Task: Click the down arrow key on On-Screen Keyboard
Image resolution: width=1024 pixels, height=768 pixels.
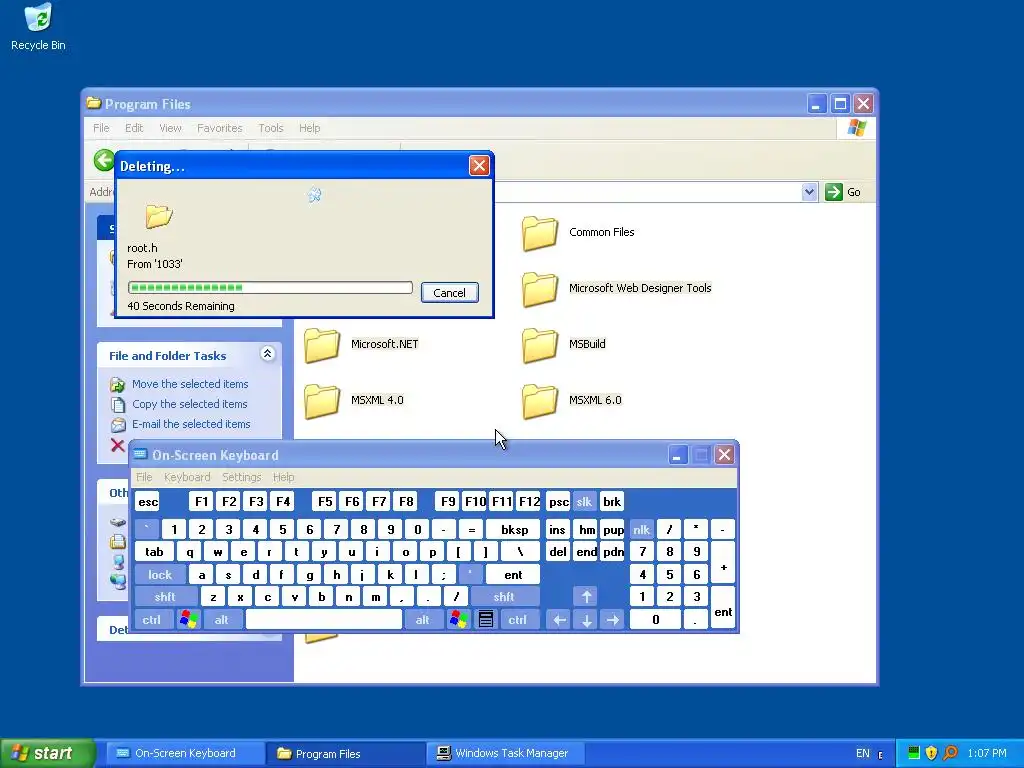Action: click(x=586, y=620)
